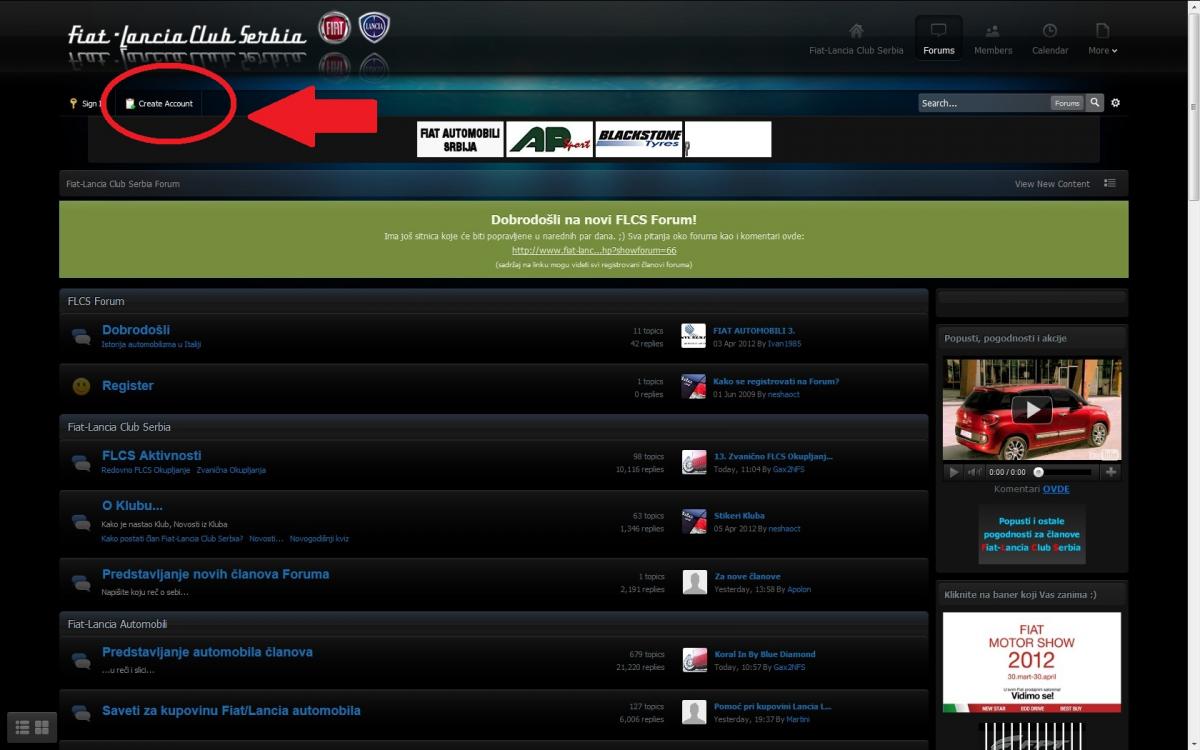The image size is (1200, 750).
Task: Click the magnifier search button
Action: 1095,103
